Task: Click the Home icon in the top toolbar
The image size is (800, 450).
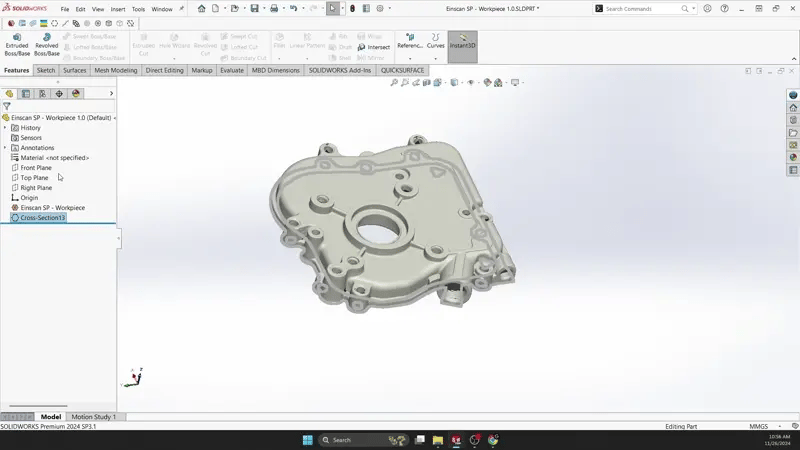Action: pos(201,8)
